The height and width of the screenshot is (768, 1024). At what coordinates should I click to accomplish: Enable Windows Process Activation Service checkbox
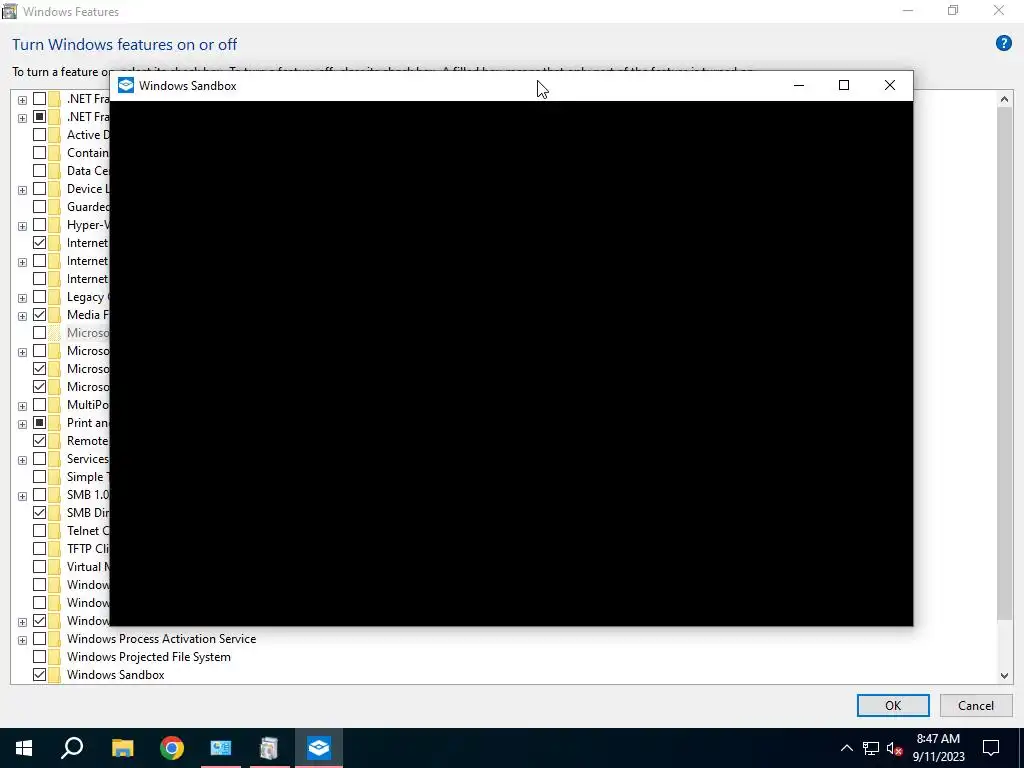click(x=39, y=639)
